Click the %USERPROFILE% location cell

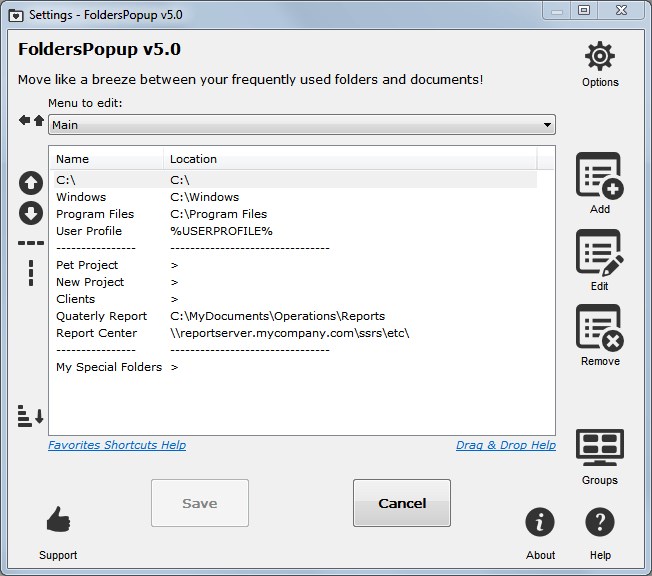click(221, 231)
